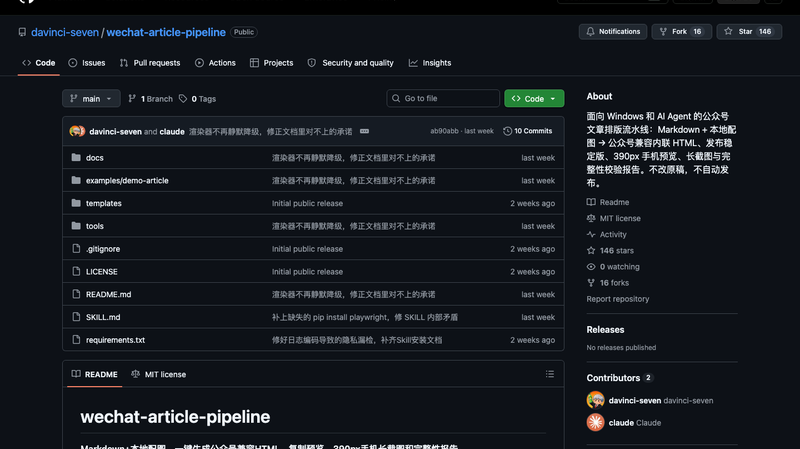The height and width of the screenshot is (449, 800).
Task: Open claude contributor name link
Action: tap(621, 423)
